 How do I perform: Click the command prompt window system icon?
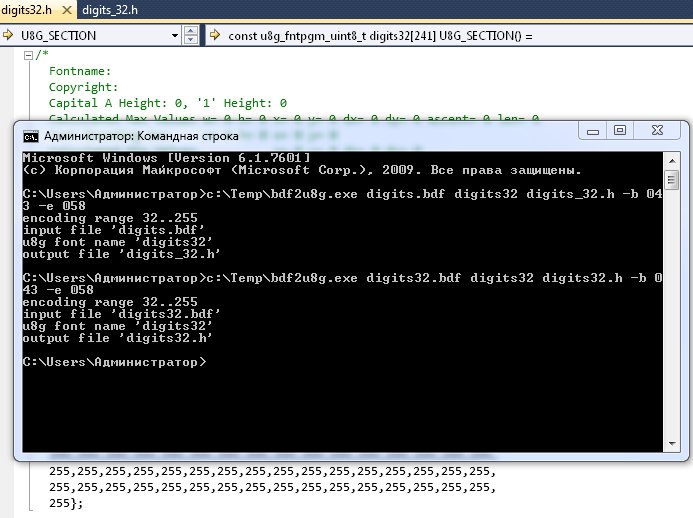tap(31, 136)
